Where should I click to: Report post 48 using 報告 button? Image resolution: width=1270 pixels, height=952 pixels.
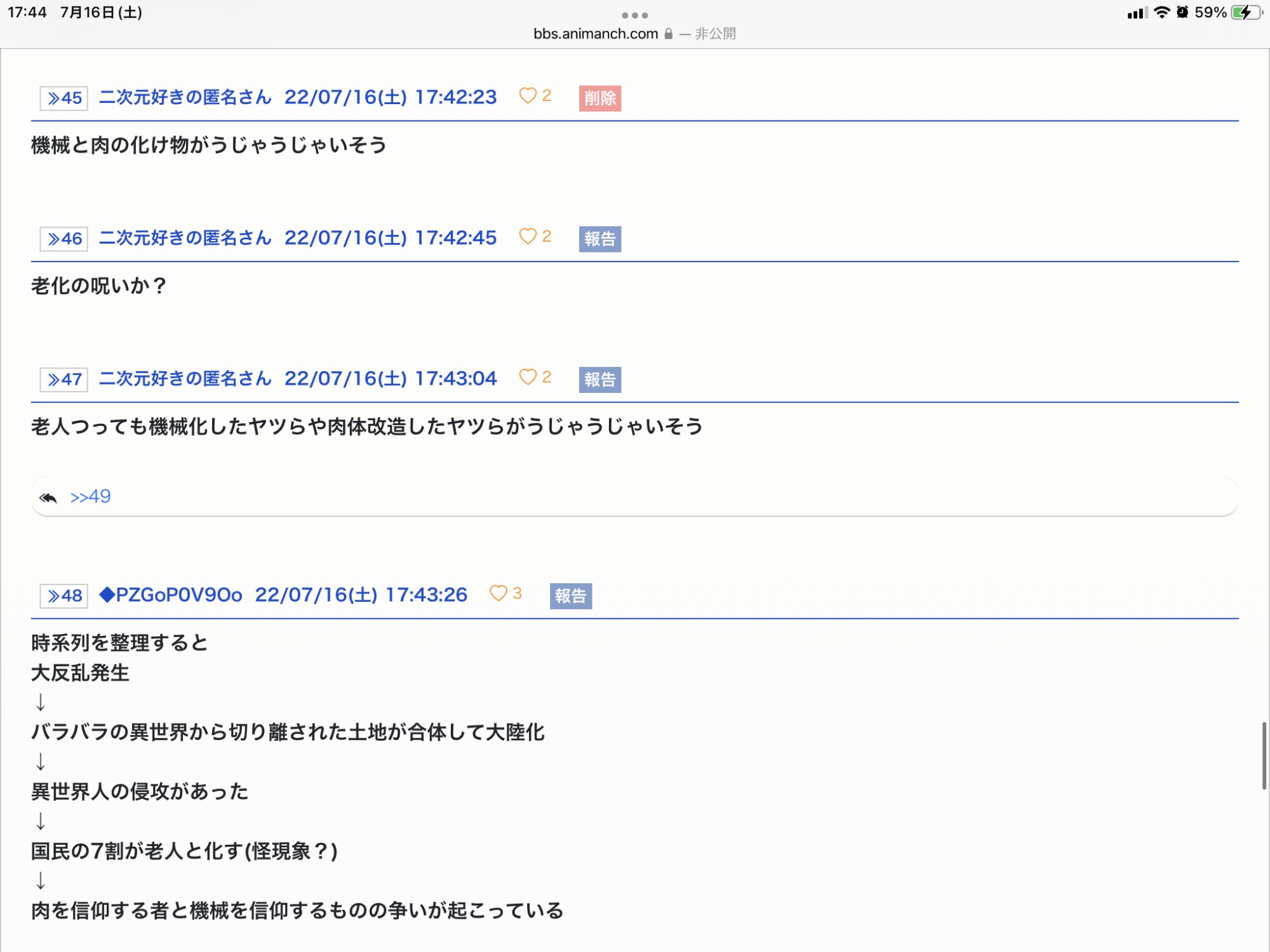[570, 596]
